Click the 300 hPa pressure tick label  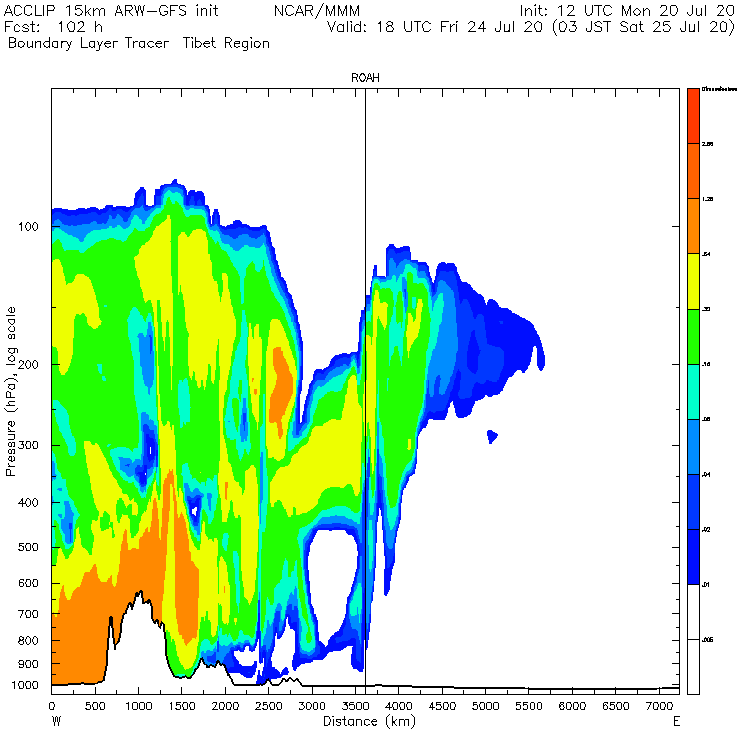click(28, 445)
